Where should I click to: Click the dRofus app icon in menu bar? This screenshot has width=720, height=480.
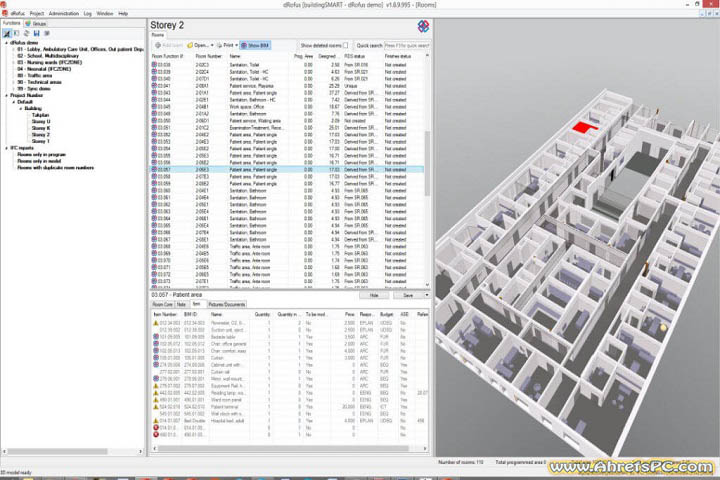5,13
